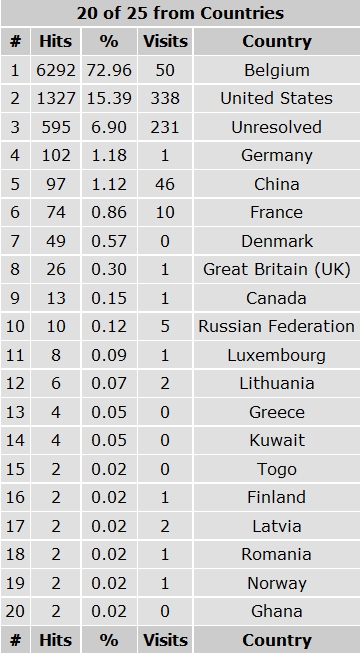This screenshot has width=361, height=653.
Task: Click the top Hits column header
Action: coord(56,41)
